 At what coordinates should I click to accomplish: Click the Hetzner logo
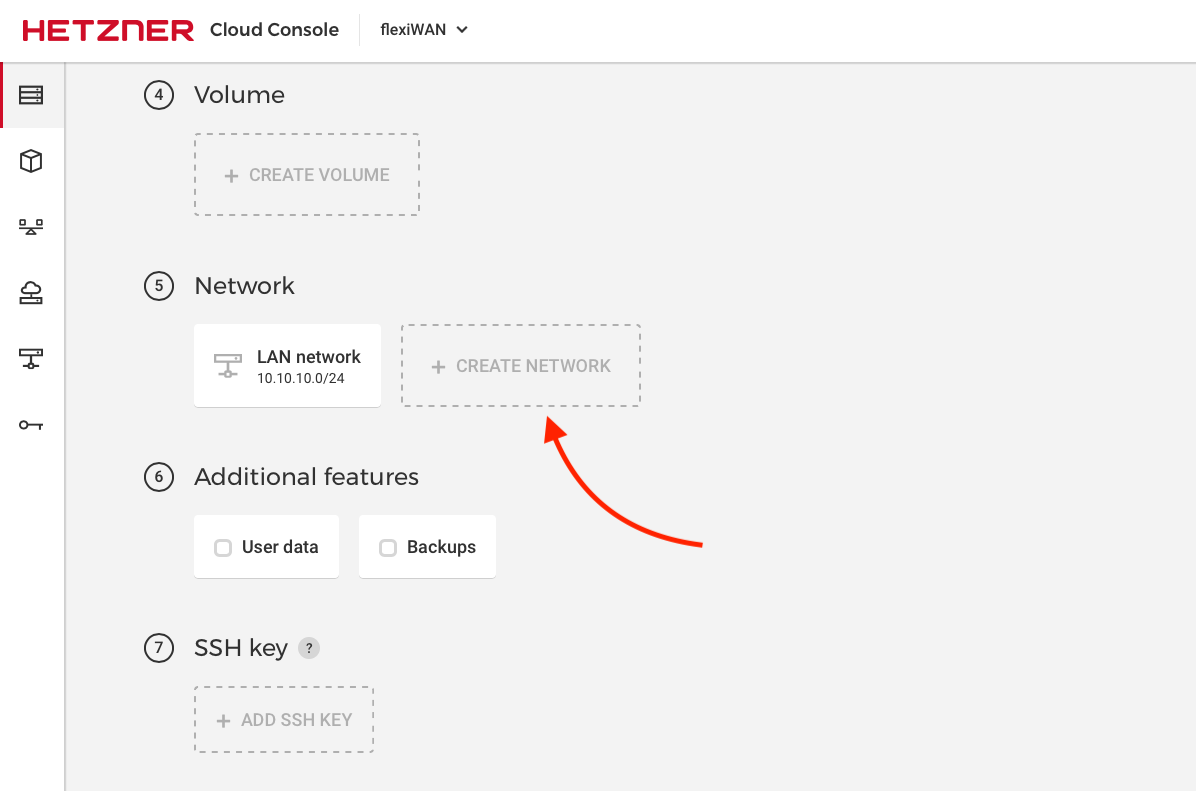108,30
